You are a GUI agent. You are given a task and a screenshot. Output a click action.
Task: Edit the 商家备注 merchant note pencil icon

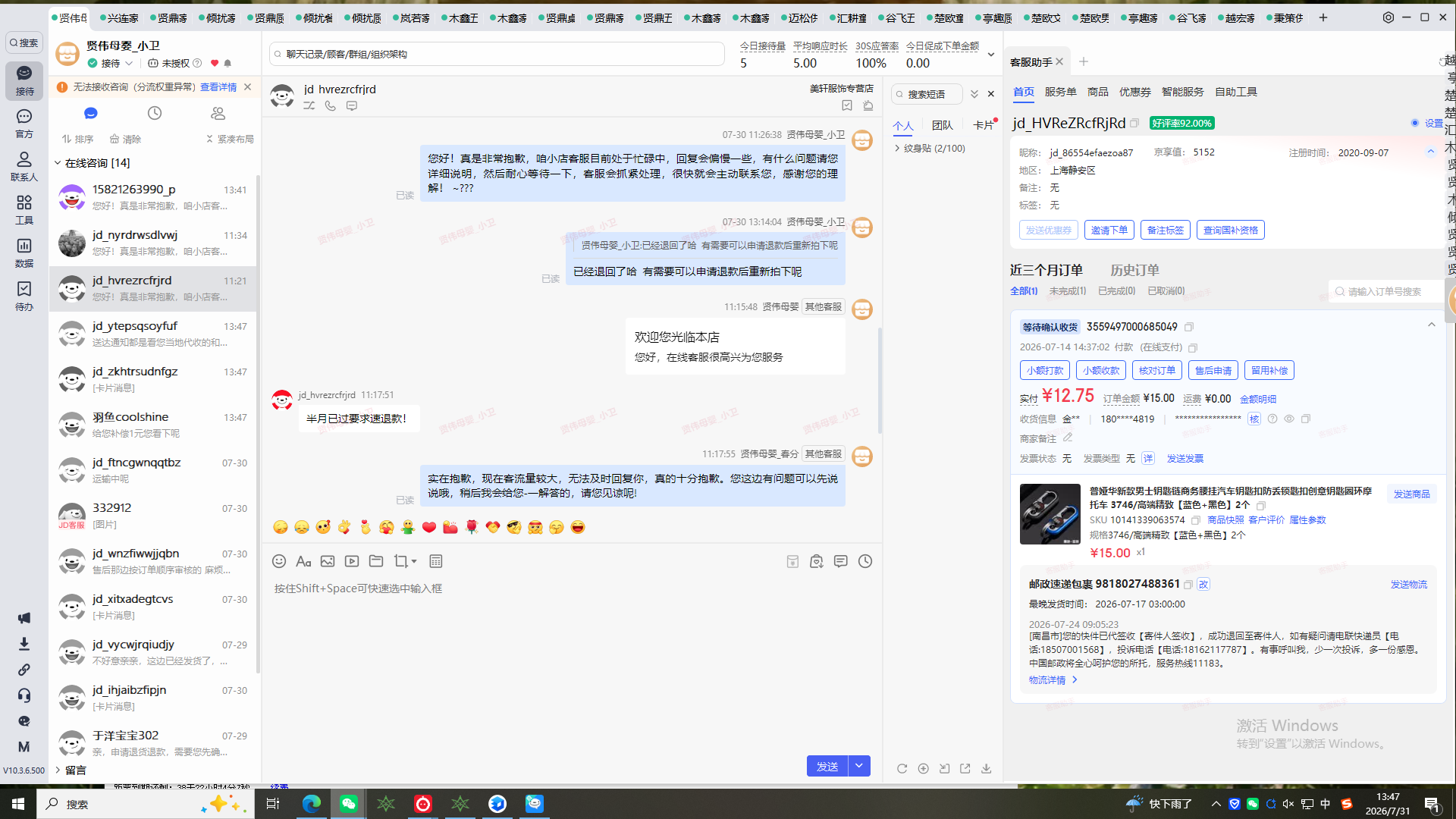pos(1068,438)
